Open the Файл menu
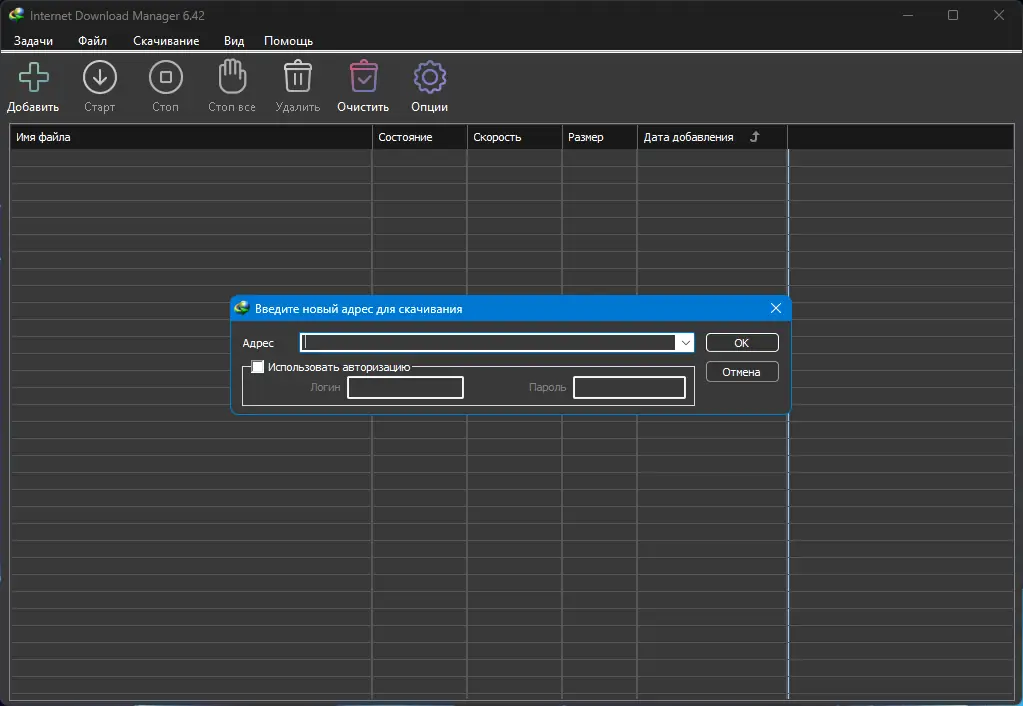The width and height of the screenshot is (1023, 706). coord(93,40)
